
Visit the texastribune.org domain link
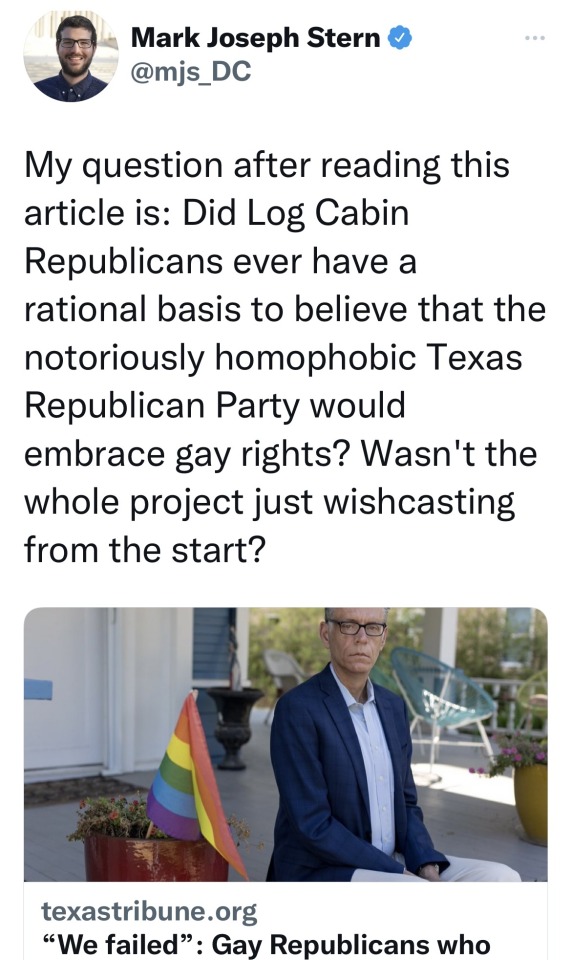pyautogui.click(x=149, y=912)
